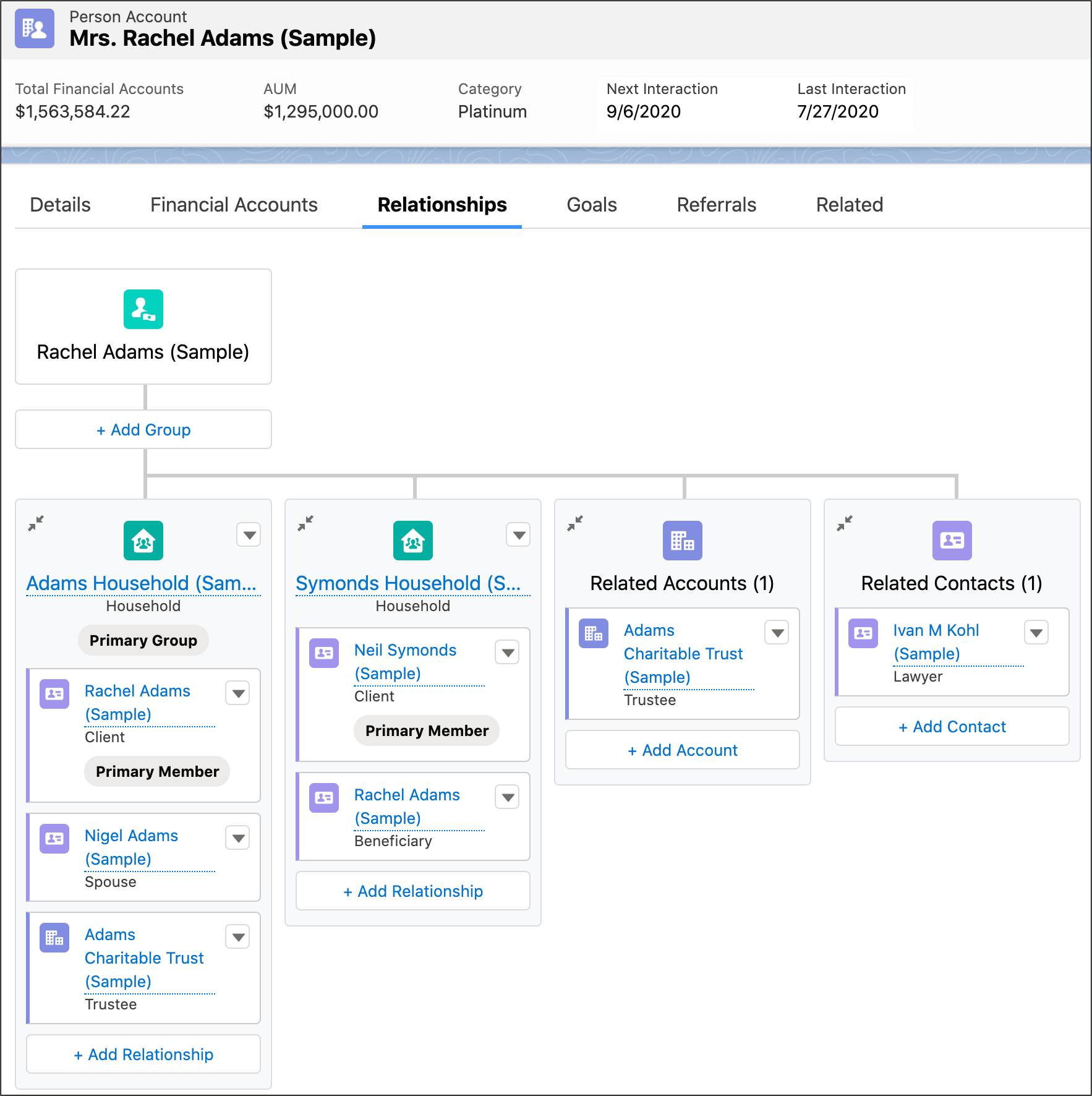1092x1096 pixels.
Task: Click the Person Account header icon
Action: (35, 28)
